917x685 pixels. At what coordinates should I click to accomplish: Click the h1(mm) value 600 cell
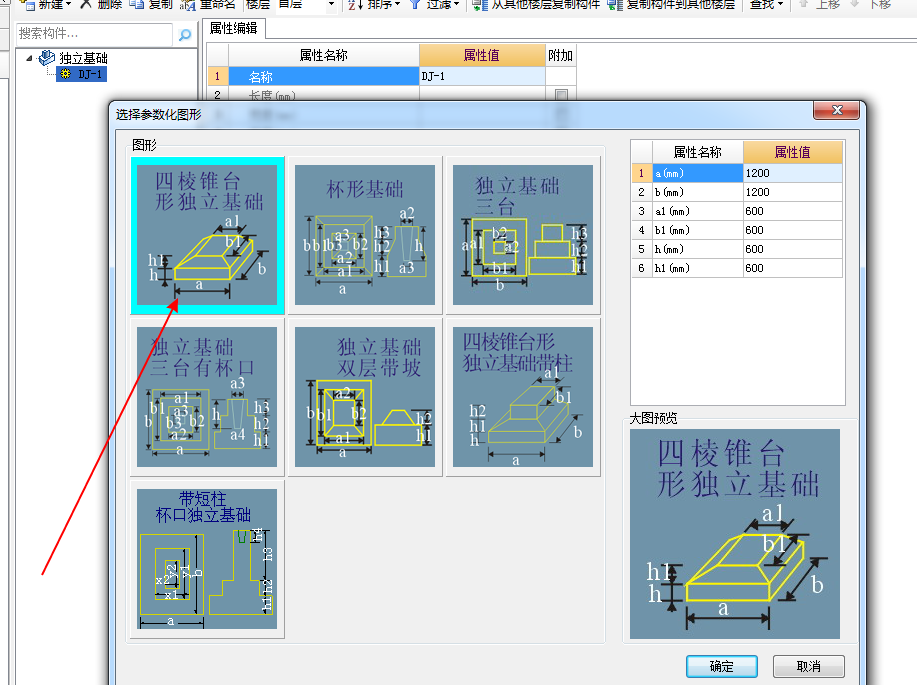[792, 269]
